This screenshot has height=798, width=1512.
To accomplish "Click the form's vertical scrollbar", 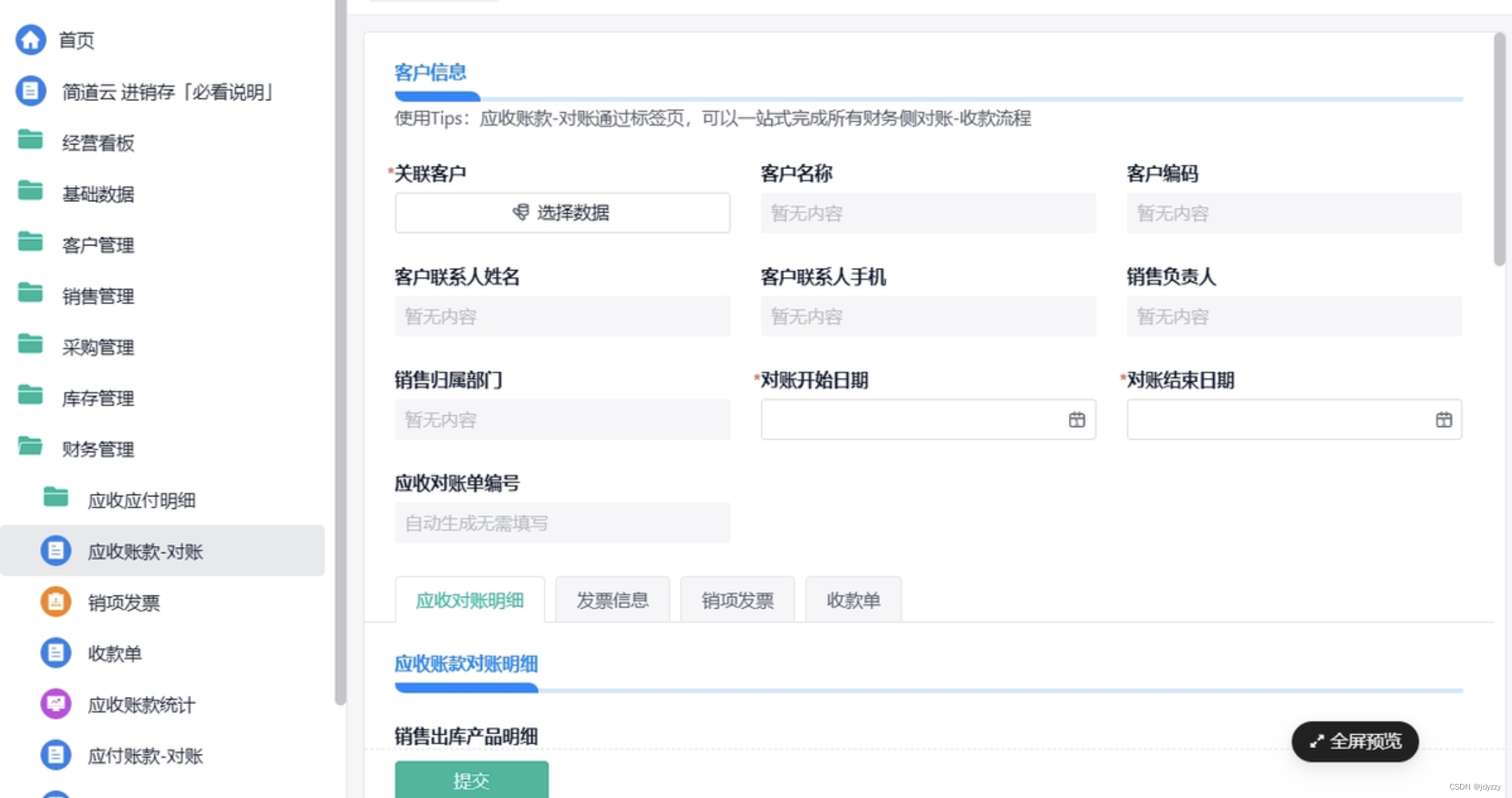I will click(x=1499, y=150).
